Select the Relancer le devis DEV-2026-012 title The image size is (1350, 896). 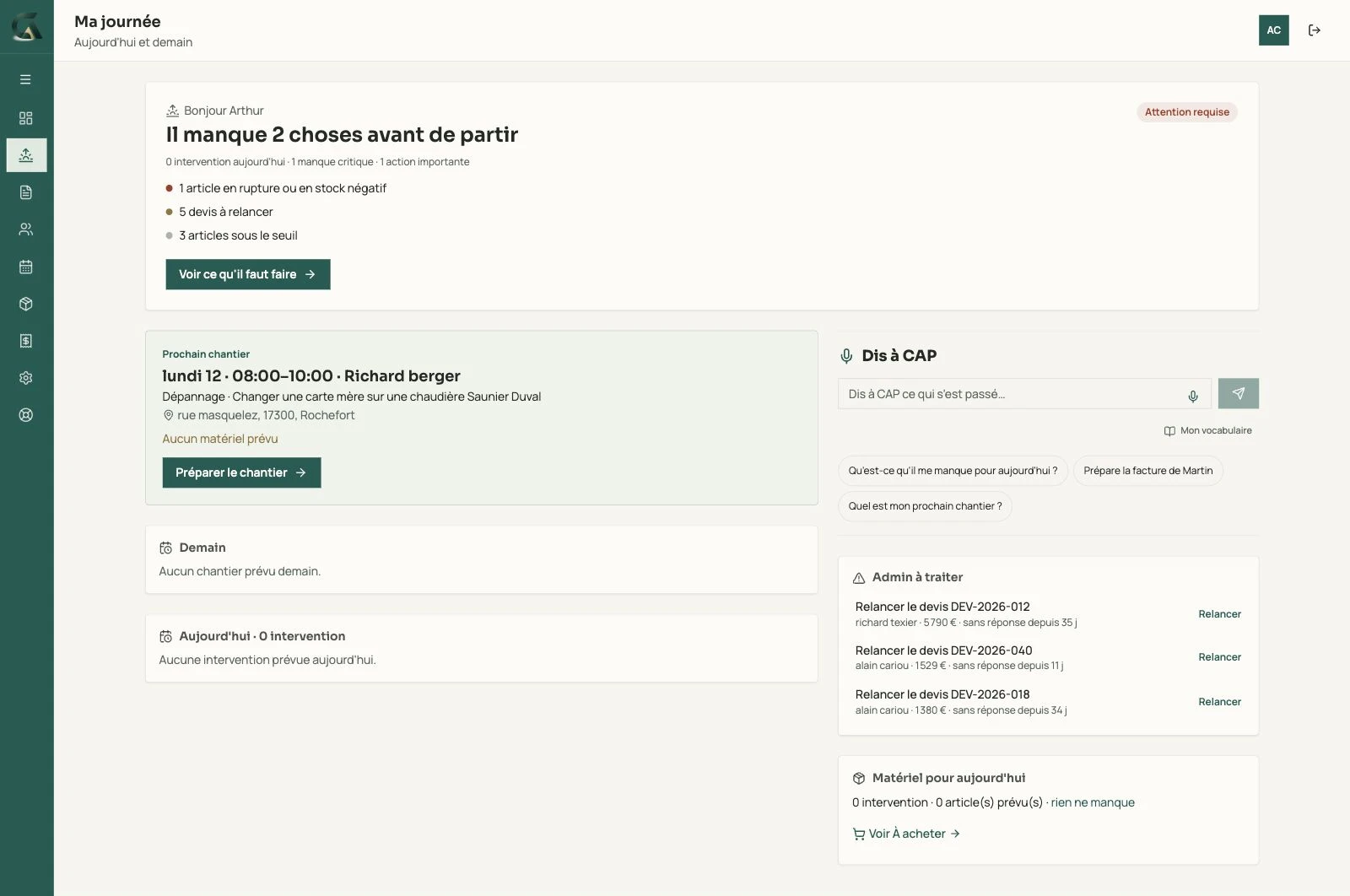pos(942,607)
